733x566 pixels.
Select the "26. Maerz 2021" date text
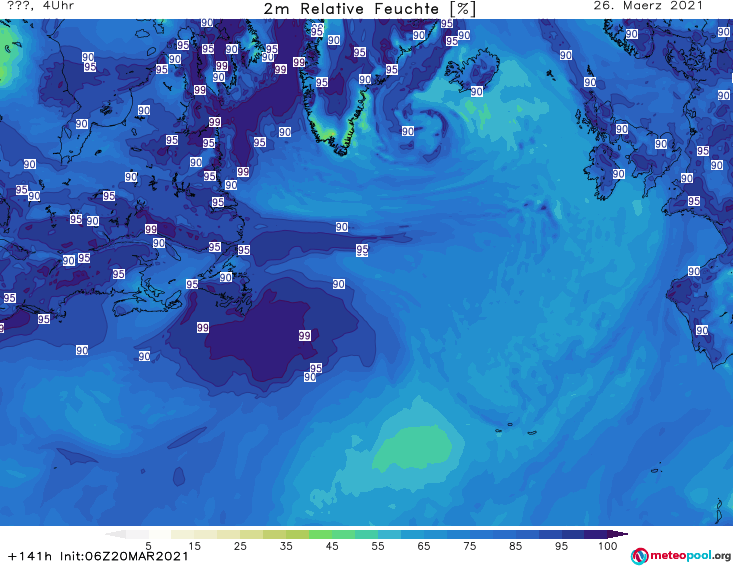[648, 6]
